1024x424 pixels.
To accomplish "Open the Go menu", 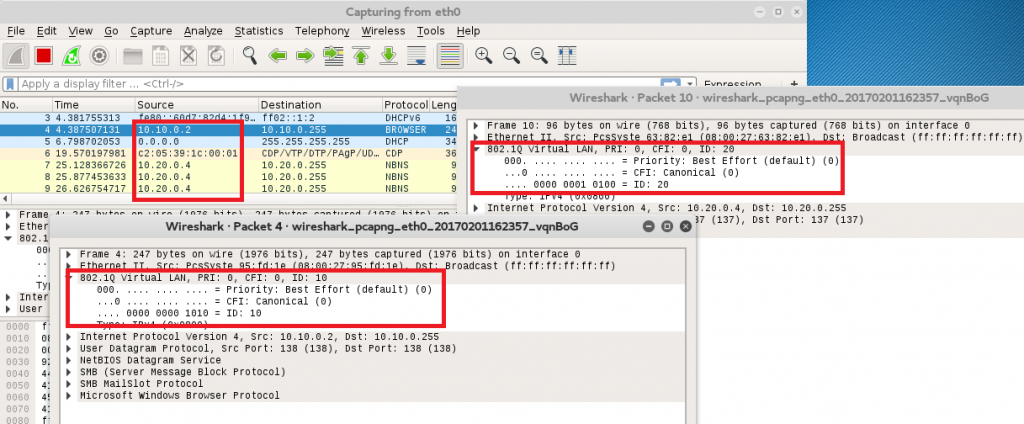I will (111, 31).
